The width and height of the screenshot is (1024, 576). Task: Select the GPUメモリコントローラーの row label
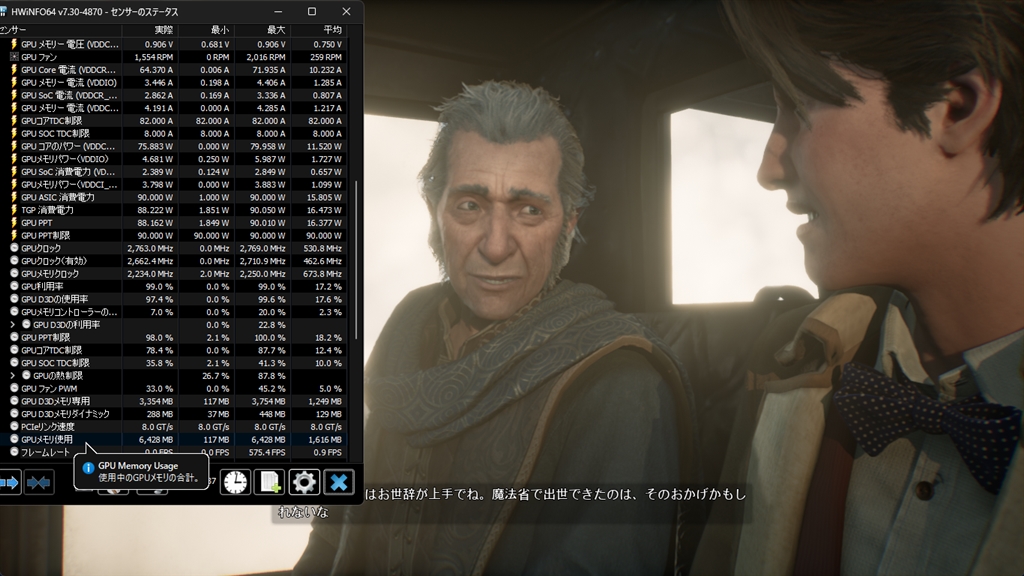pos(69,312)
